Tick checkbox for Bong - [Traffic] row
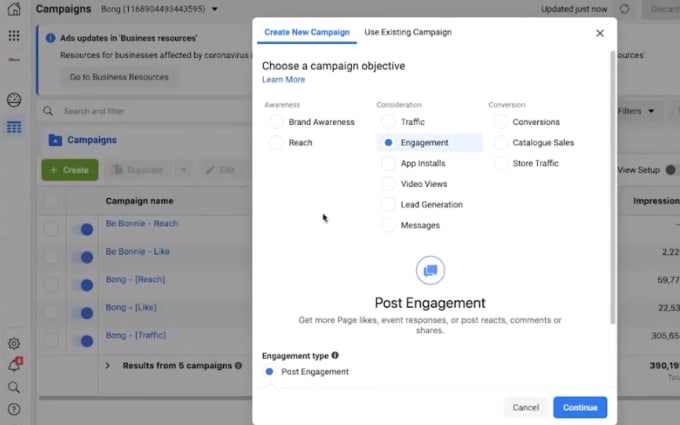 [51, 341]
